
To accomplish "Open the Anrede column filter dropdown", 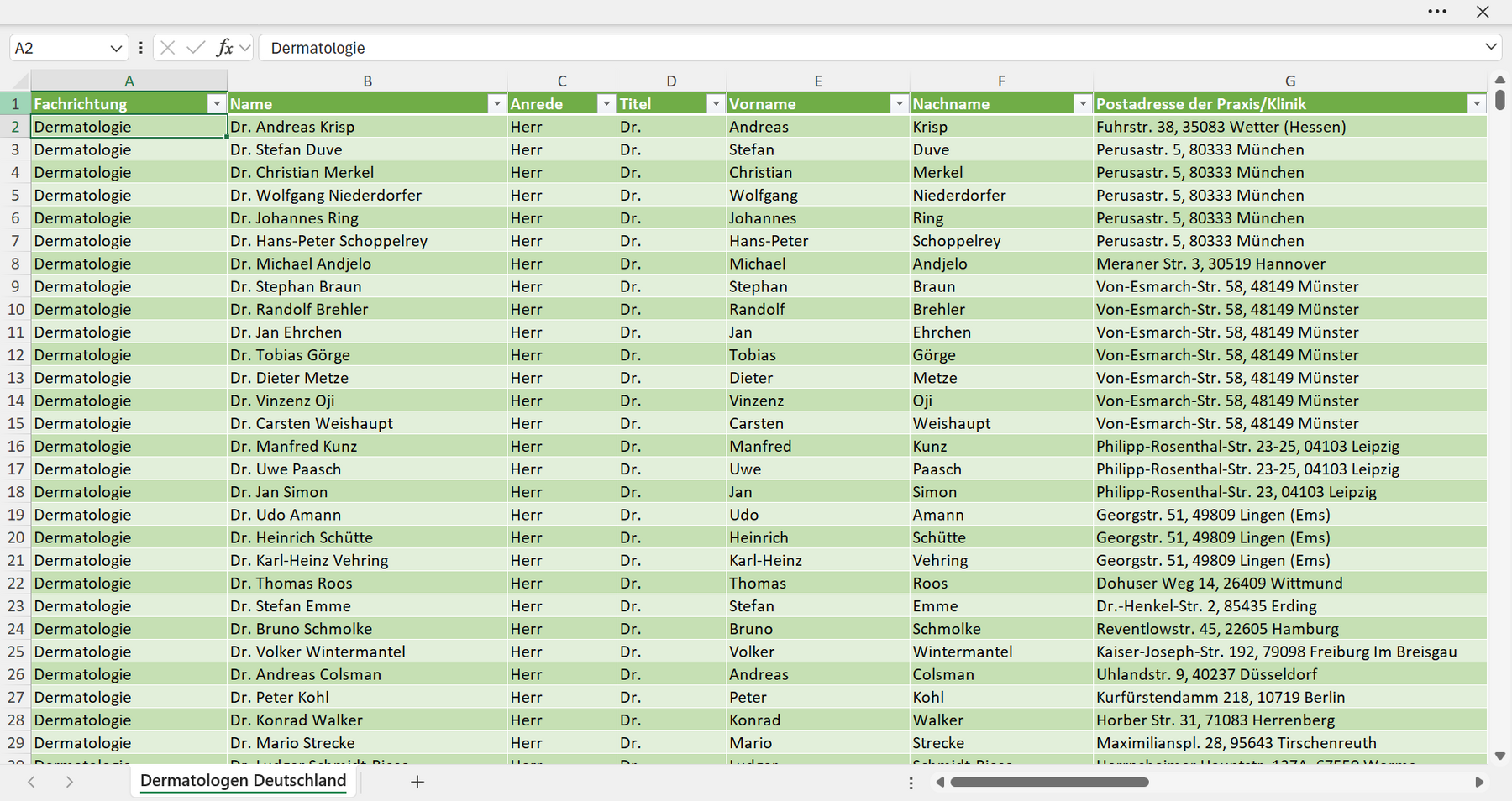I will coord(606,103).
